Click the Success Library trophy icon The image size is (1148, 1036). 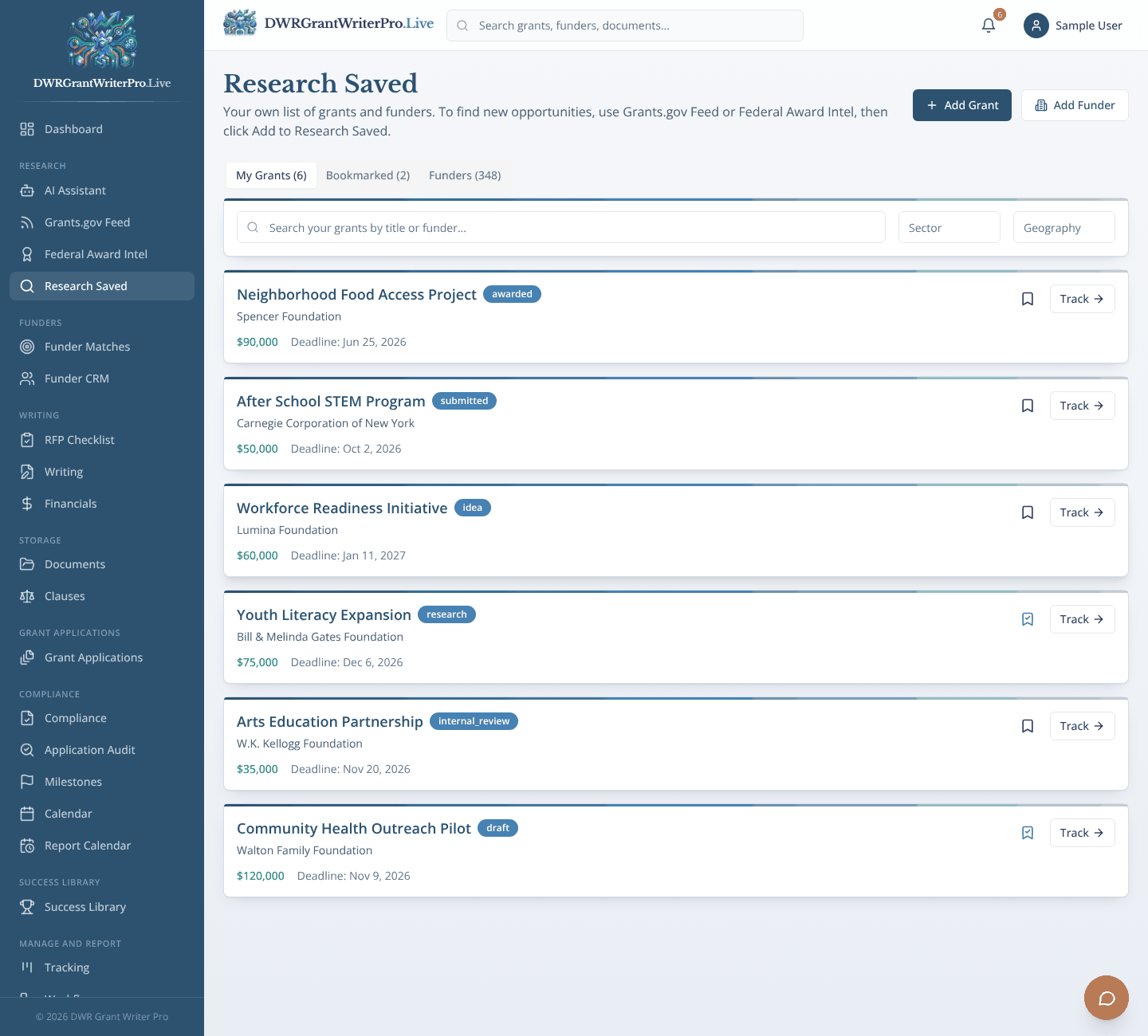(27, 907)
